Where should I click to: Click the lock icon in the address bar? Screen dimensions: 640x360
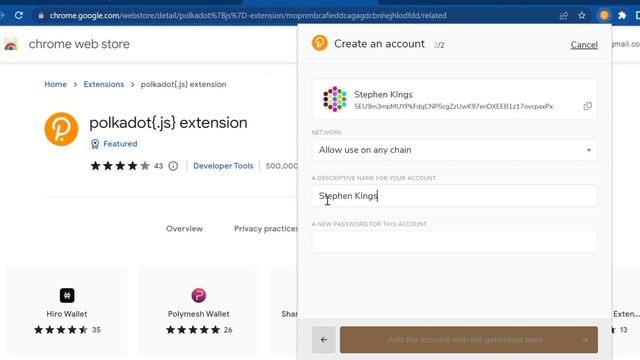pyautogui.click(x=41, y=16)
